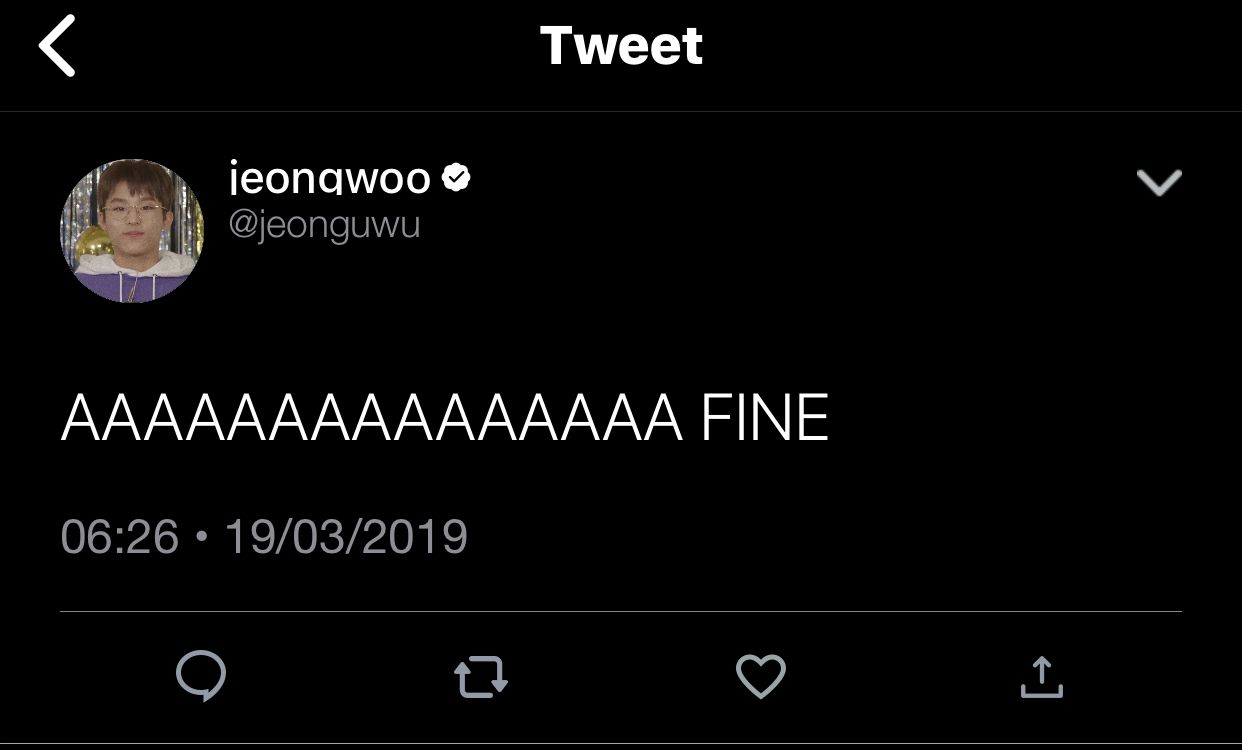Image resolution: width=1242 pixels, height=750 pixels.
Task: Open jeongwoo's profile picture
Action: (132, 230)
